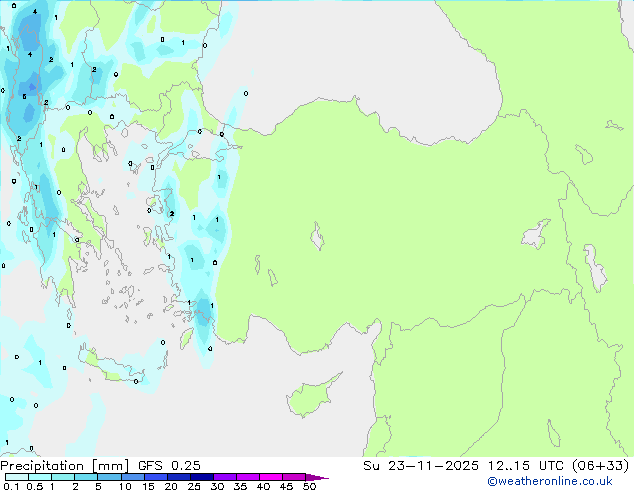The width and height of the screenshot is (634, 490).
Task: Click the '30' legend scale label
Action: click(217, 486)
